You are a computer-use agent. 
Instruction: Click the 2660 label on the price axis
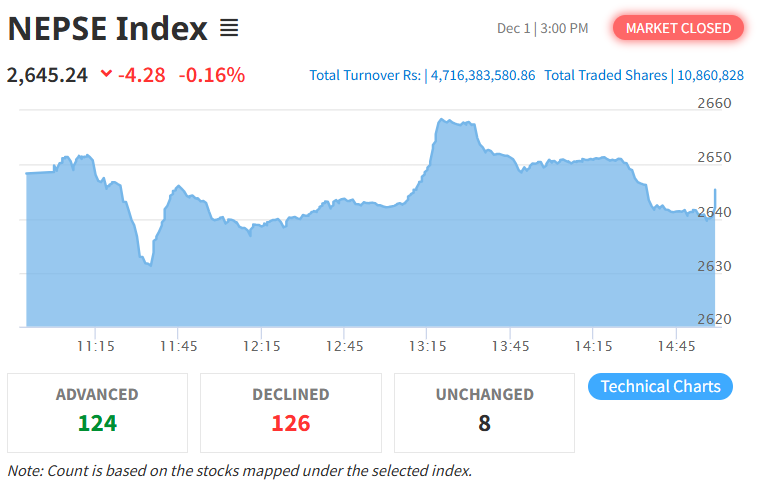click(x=713, y=103)
